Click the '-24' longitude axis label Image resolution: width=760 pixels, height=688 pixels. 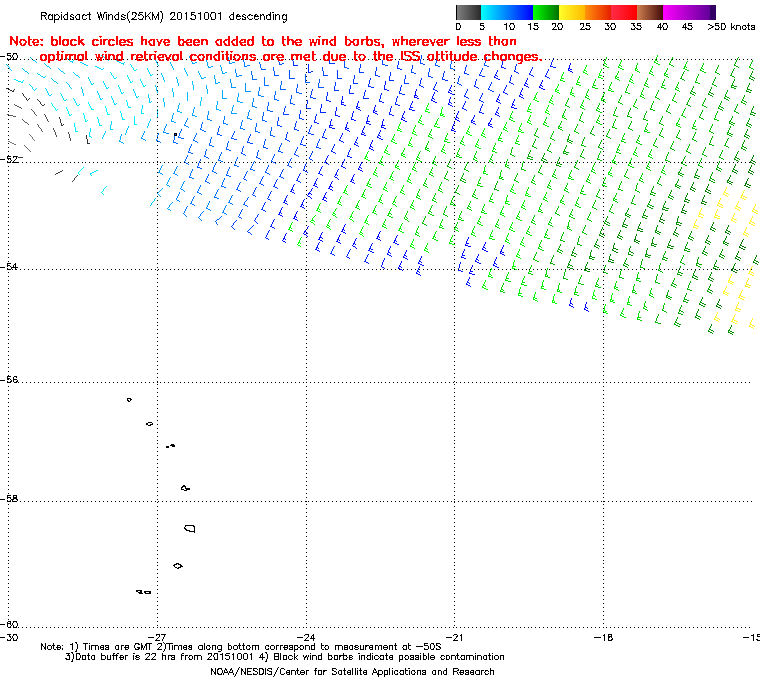tap(306, 637)
